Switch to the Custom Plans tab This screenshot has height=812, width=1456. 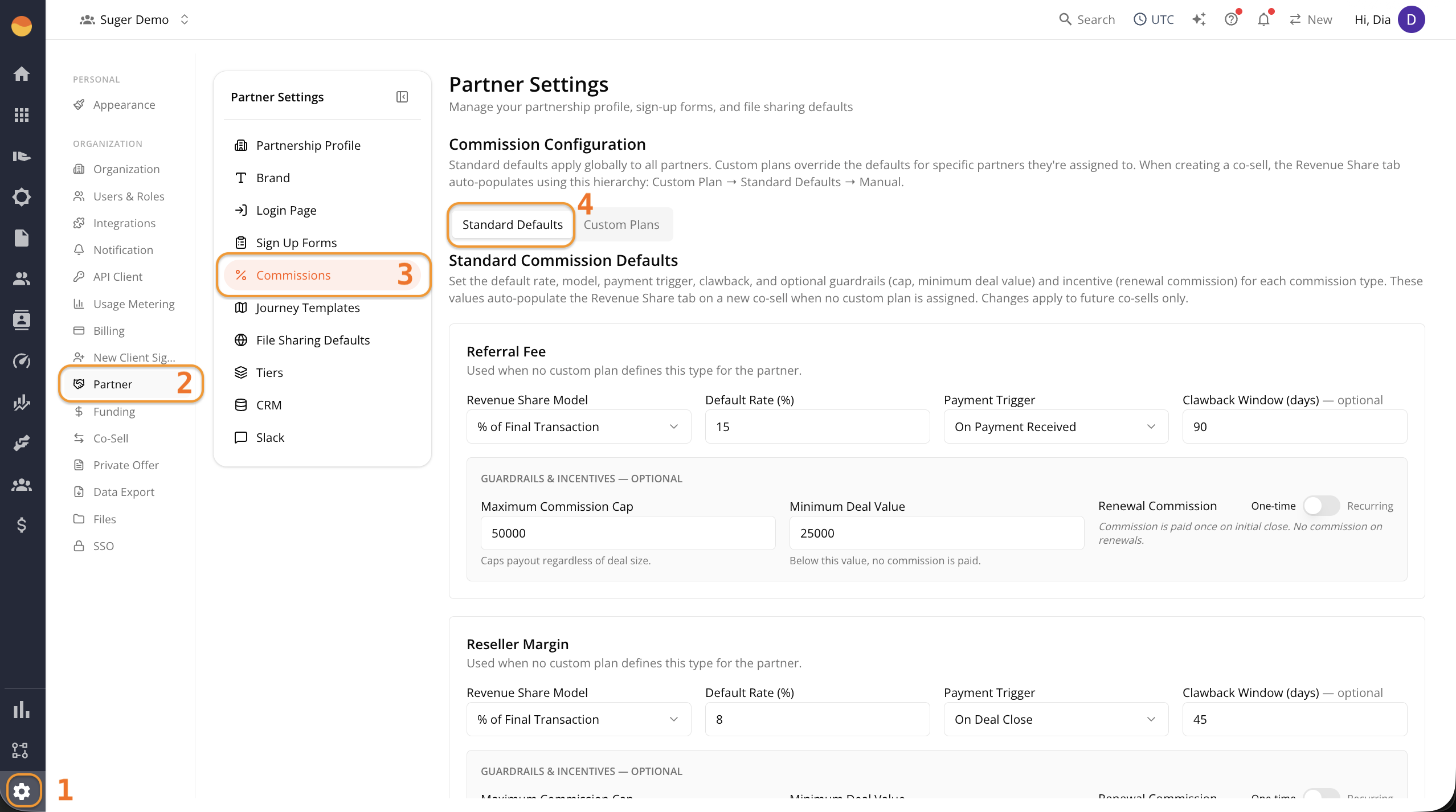621,224
